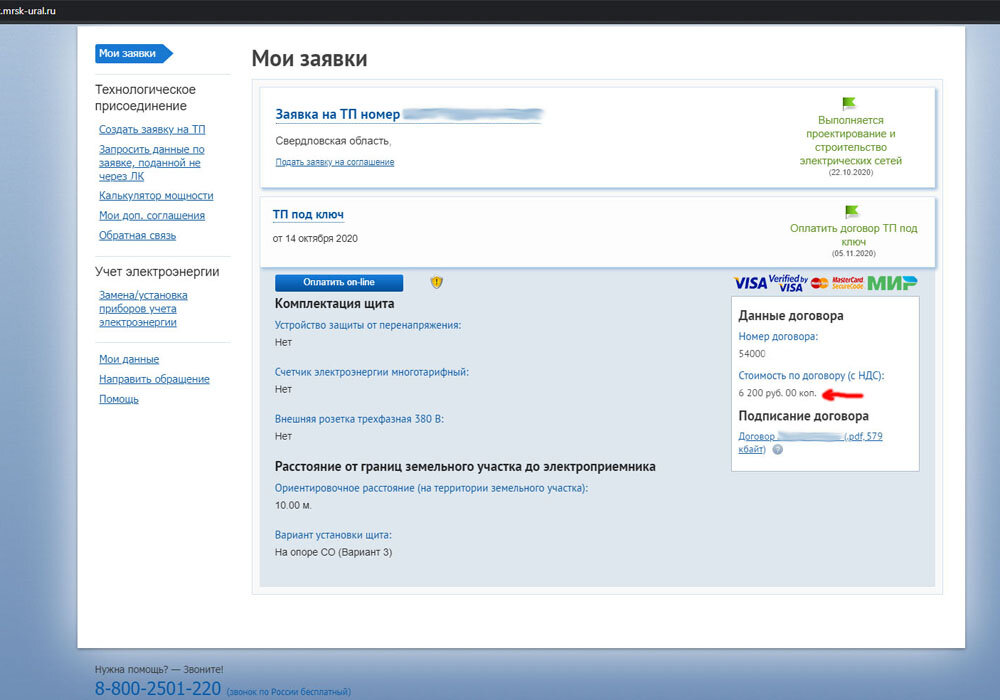This screenshot has height=700, width=1000.
Task: Click the contract number 54000
Action: coord(752,354)
